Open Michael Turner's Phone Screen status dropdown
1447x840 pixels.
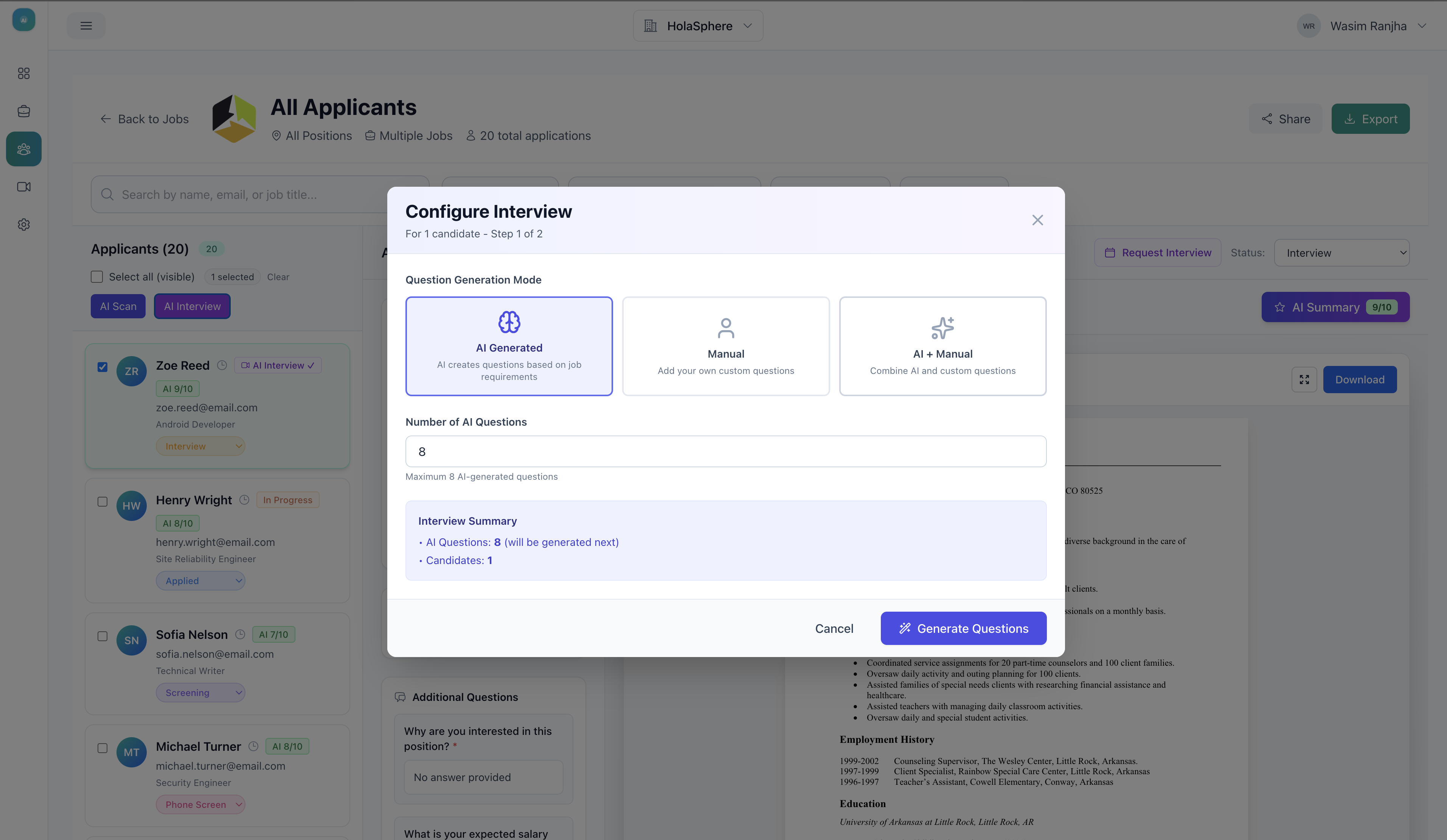click(x=200, y=804)
